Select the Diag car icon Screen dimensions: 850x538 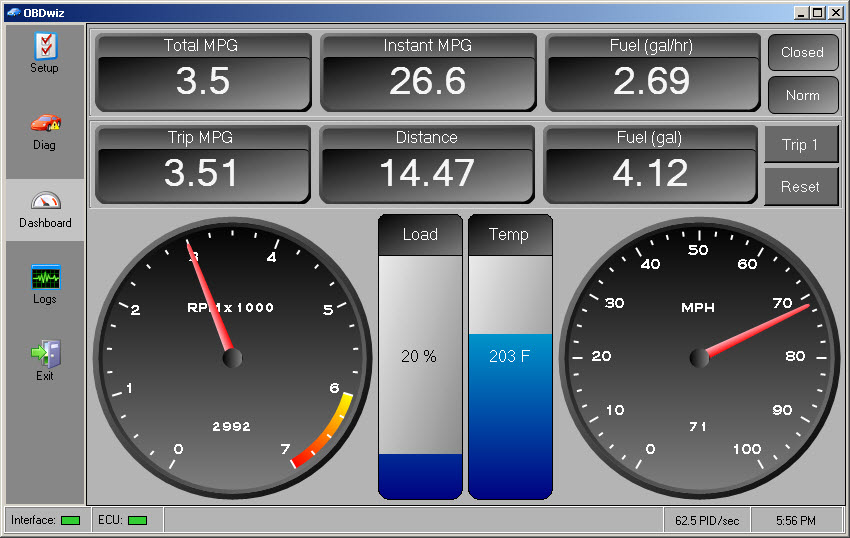[45, 123]
